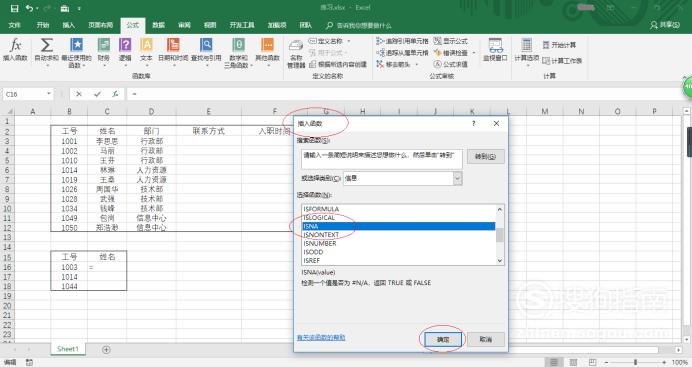Click the small fx icon beside formula bar

(115, 94)
